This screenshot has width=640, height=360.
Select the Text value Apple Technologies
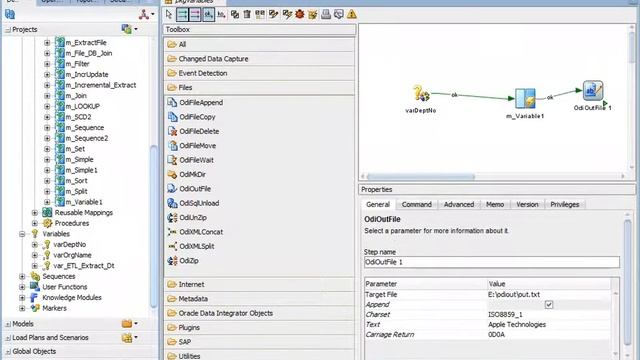[517, 324]
